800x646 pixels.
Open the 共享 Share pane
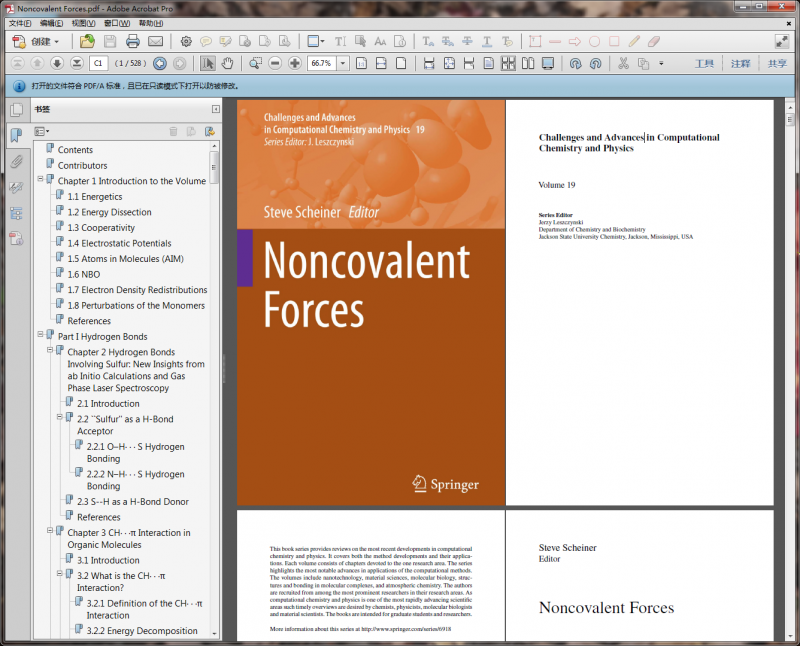point(777,63)
